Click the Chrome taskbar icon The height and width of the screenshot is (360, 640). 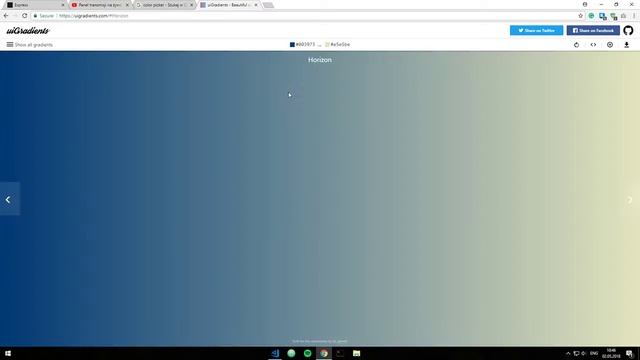[x=324, y=353]
